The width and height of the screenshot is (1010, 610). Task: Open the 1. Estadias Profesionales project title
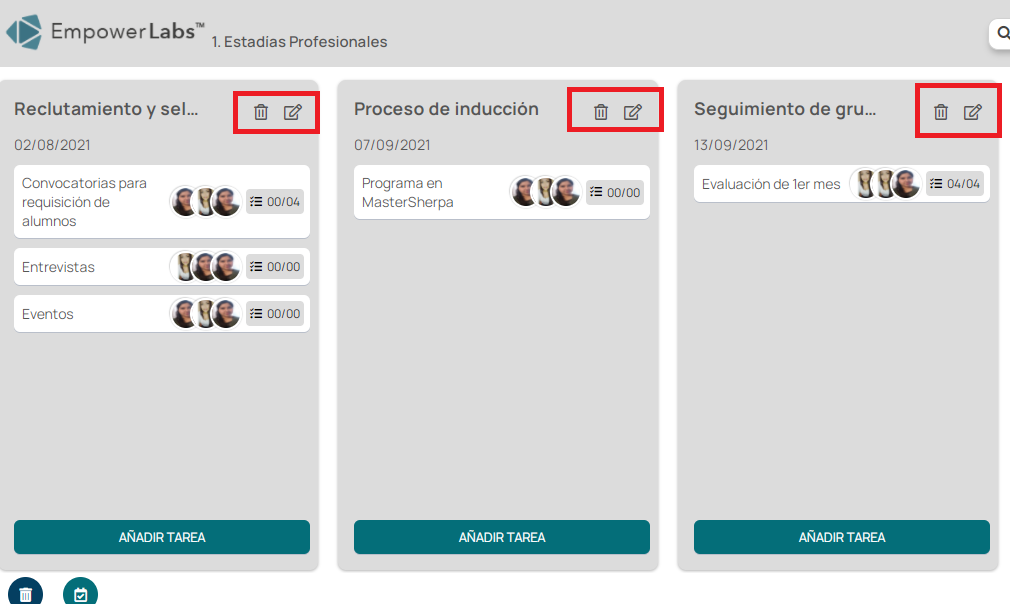300,42
